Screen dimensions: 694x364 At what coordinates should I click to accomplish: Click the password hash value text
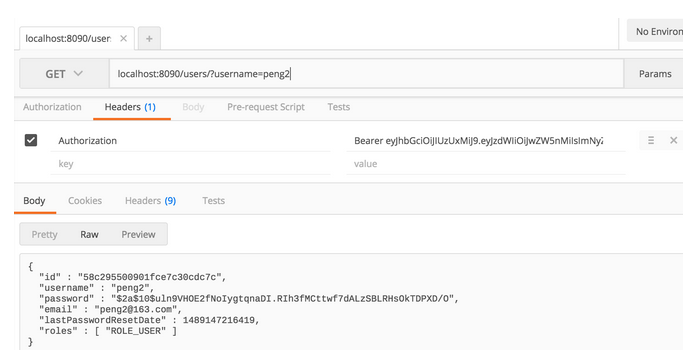[282, 299]
